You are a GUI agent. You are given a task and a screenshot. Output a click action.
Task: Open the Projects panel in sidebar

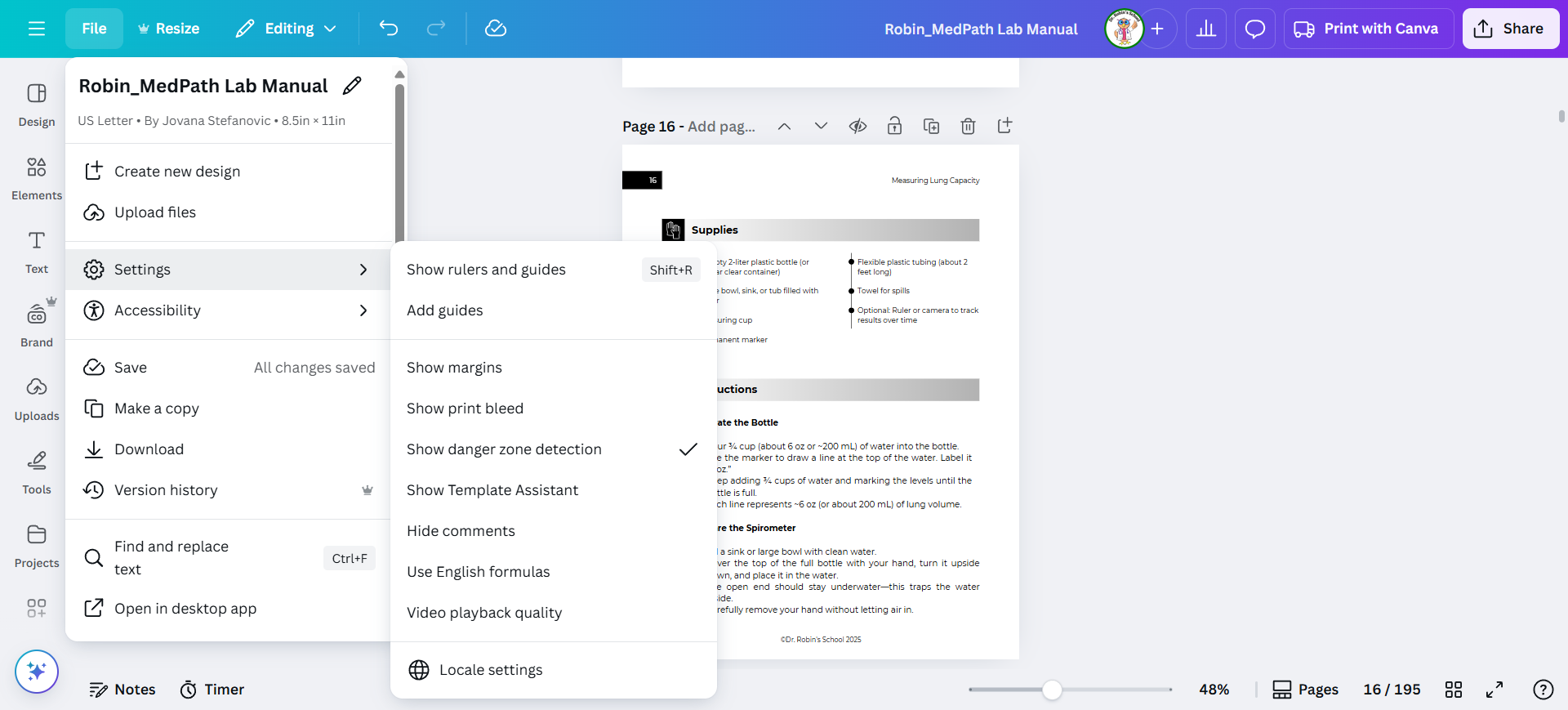(37, 547)
